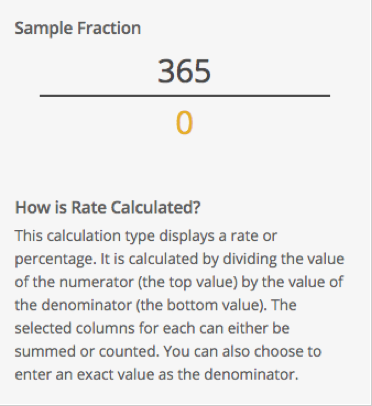Screen dimensions: 372x406
Task: Click the last line ending 'as the denominator.'
Action: pos(156,374)
